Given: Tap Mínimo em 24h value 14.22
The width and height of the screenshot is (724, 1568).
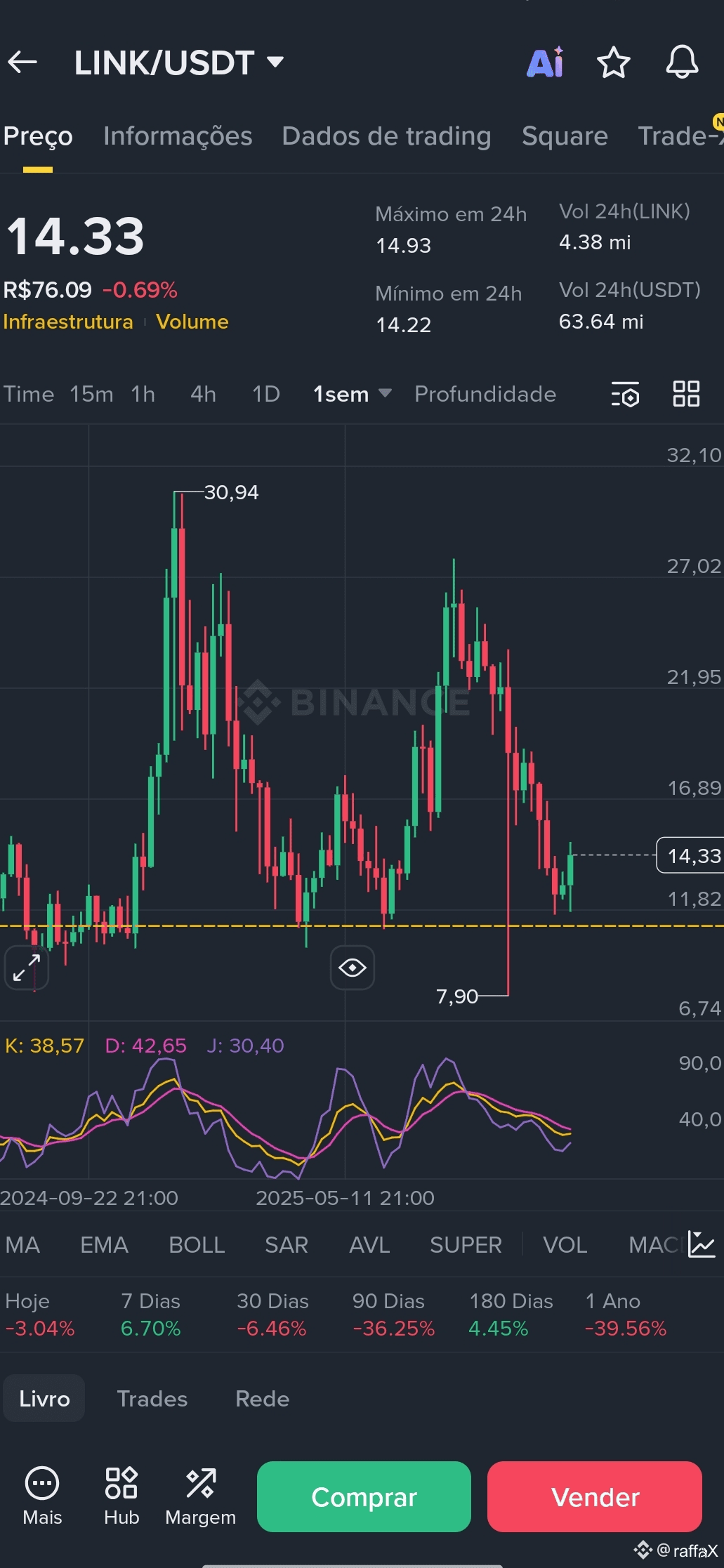Looking at the screenshot, I should click(404, 325).
